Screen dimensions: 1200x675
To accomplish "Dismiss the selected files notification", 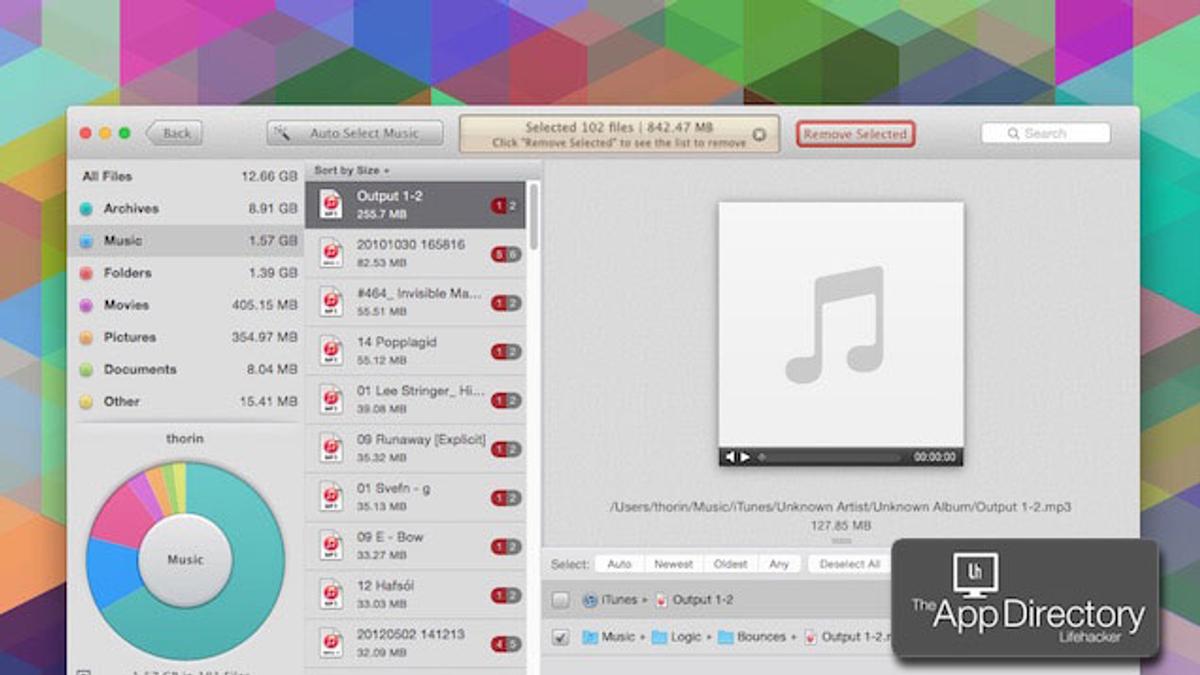I will pos(759,134).
